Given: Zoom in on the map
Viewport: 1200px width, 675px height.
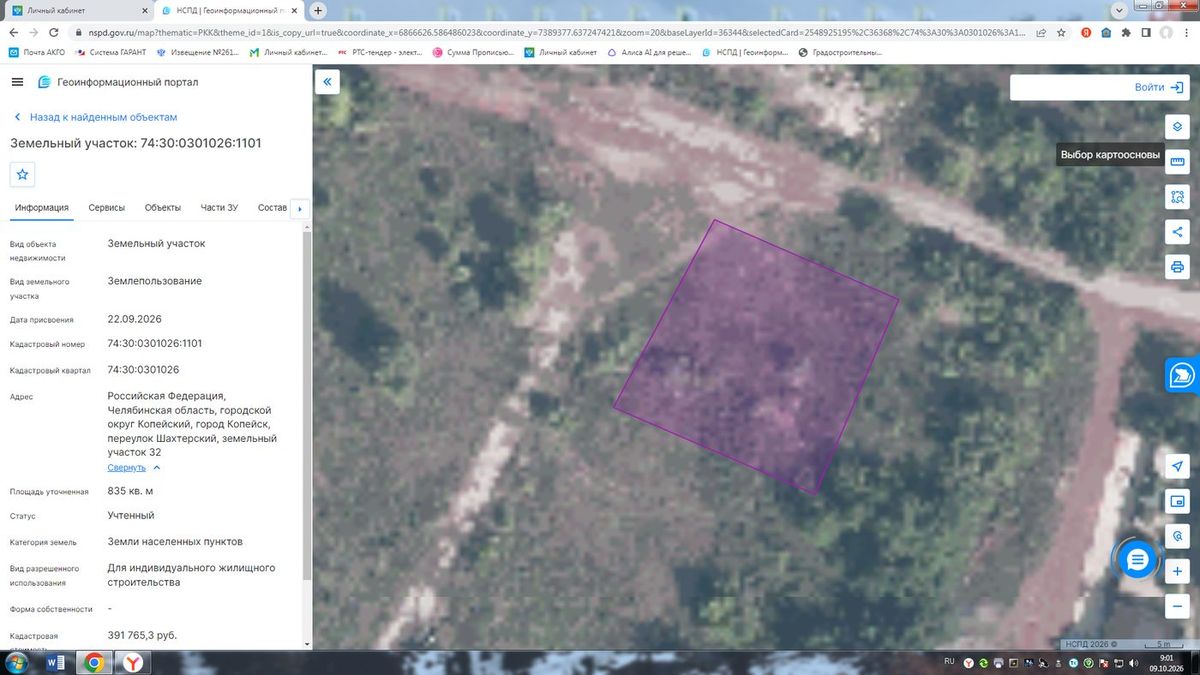Looking at the screenshot, I should [1177, 571].
